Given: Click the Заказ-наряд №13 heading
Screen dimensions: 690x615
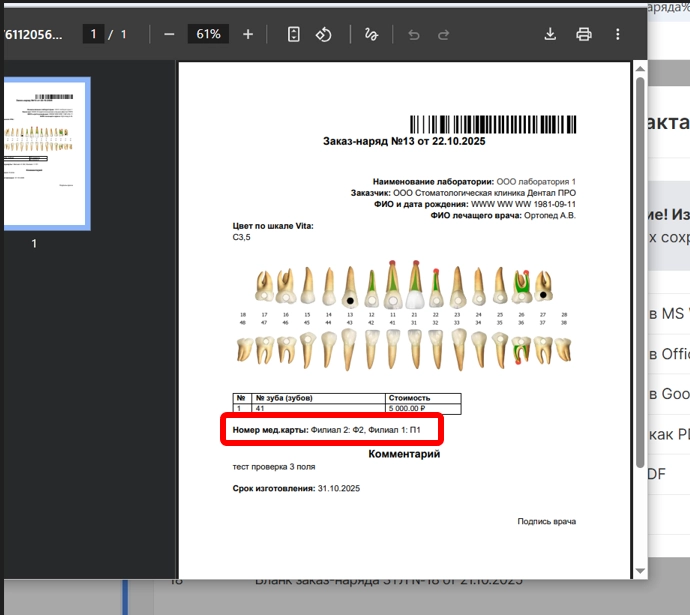Looking at the screenshot, I should 404,142.
